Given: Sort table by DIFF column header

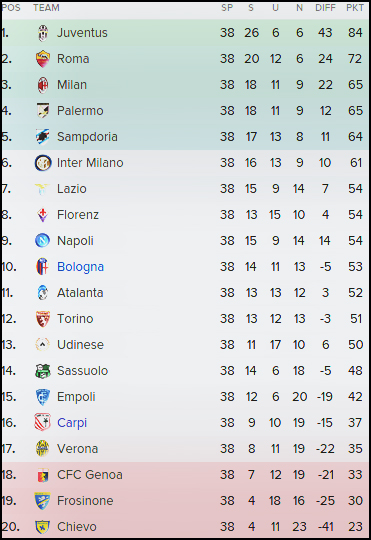Looking at the screenshot, I should [x=325, y=8].
